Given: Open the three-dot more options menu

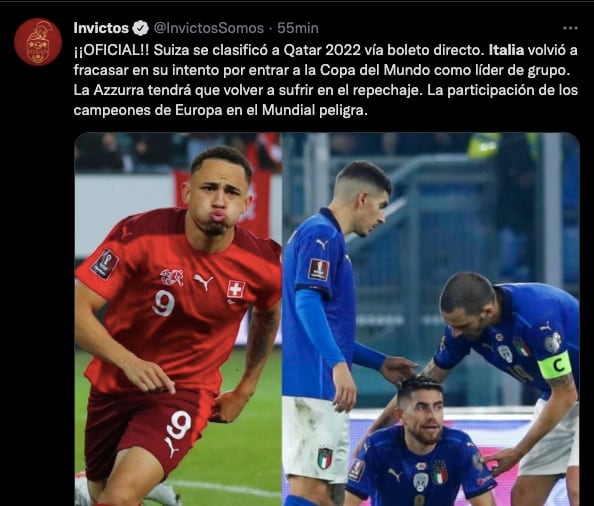Looking at the screenshot, I should (x=570, y=28).
